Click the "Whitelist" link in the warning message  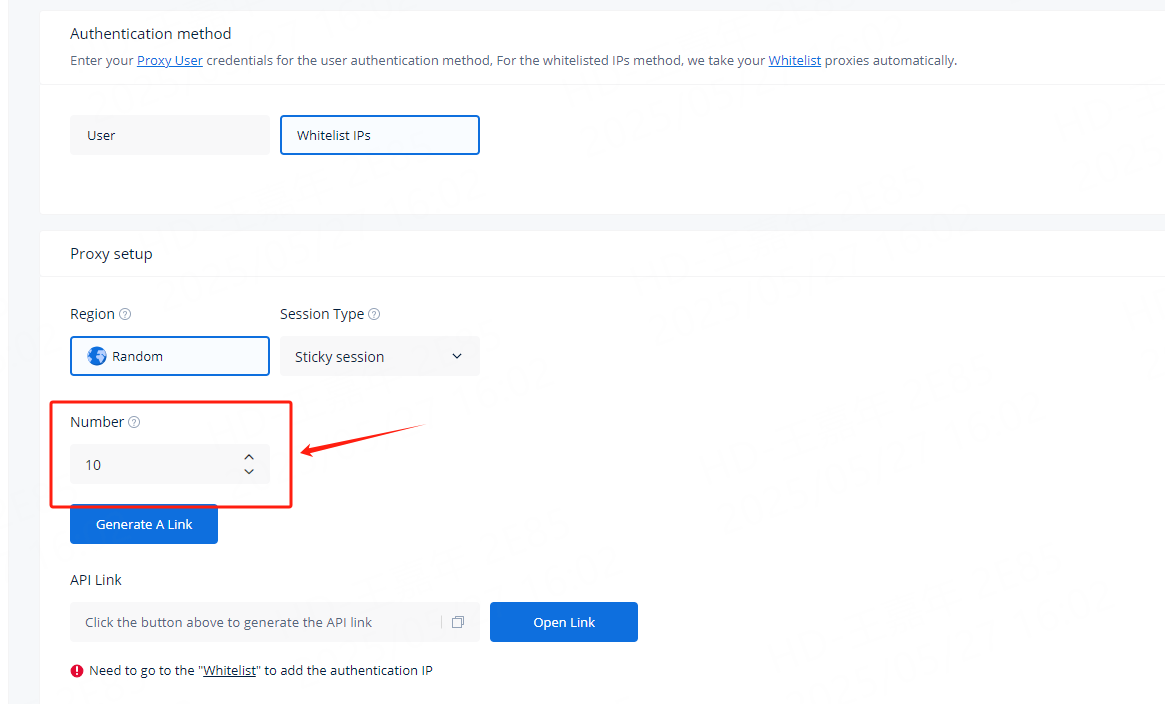[231, 671]
